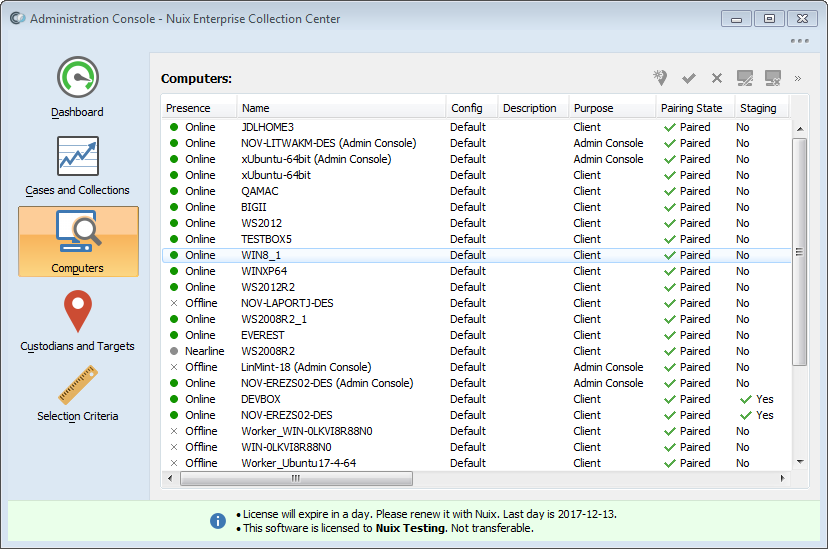Sort by the Name column header
828x549 pixels.
click(x=341, y=108)
